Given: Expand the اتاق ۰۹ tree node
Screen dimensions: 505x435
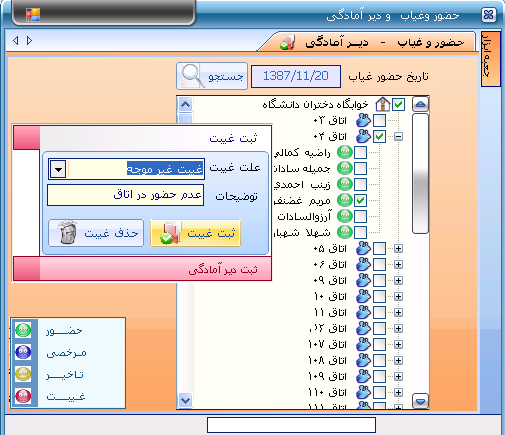Looking at the screenshot, I should [398, 280].
